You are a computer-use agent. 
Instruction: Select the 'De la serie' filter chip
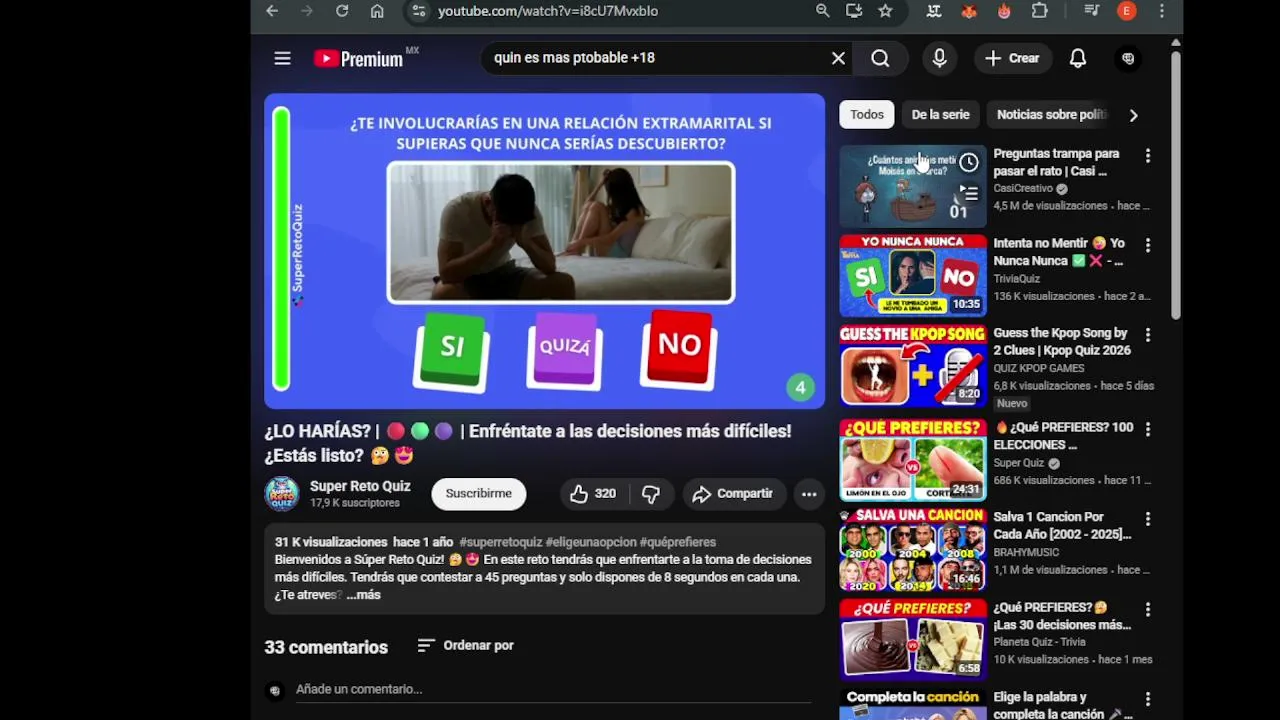point(941,114)
